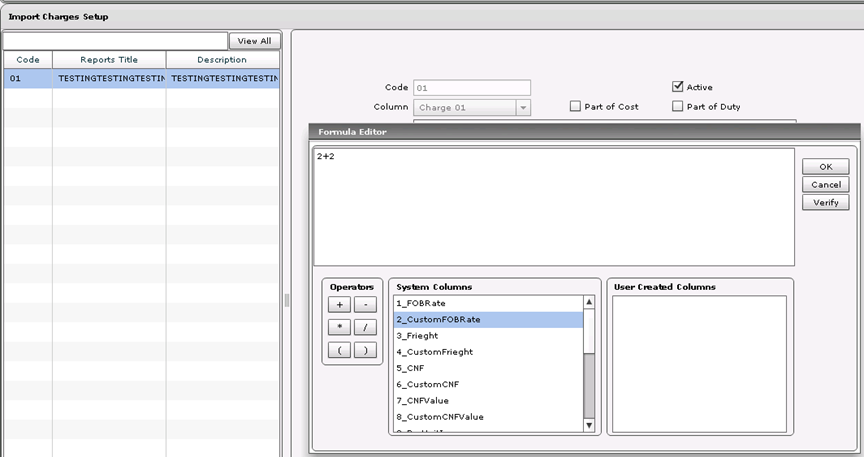Select 6_CustomCNF system column
The width and height of the screenshot is (864, 457).
pyautogui.click(x=488, y=384)
